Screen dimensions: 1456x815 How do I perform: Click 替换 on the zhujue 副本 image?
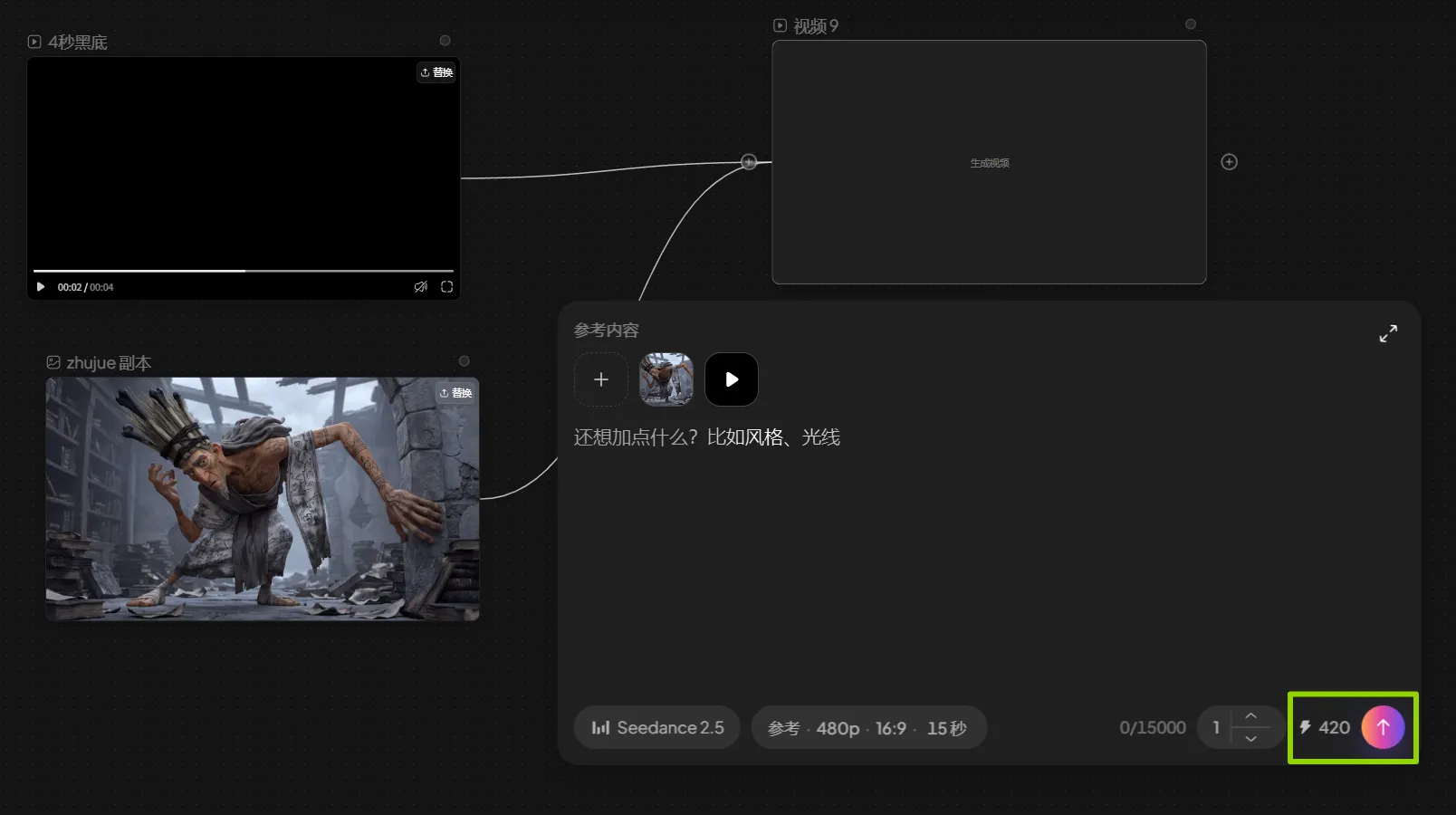click(455, 393)
